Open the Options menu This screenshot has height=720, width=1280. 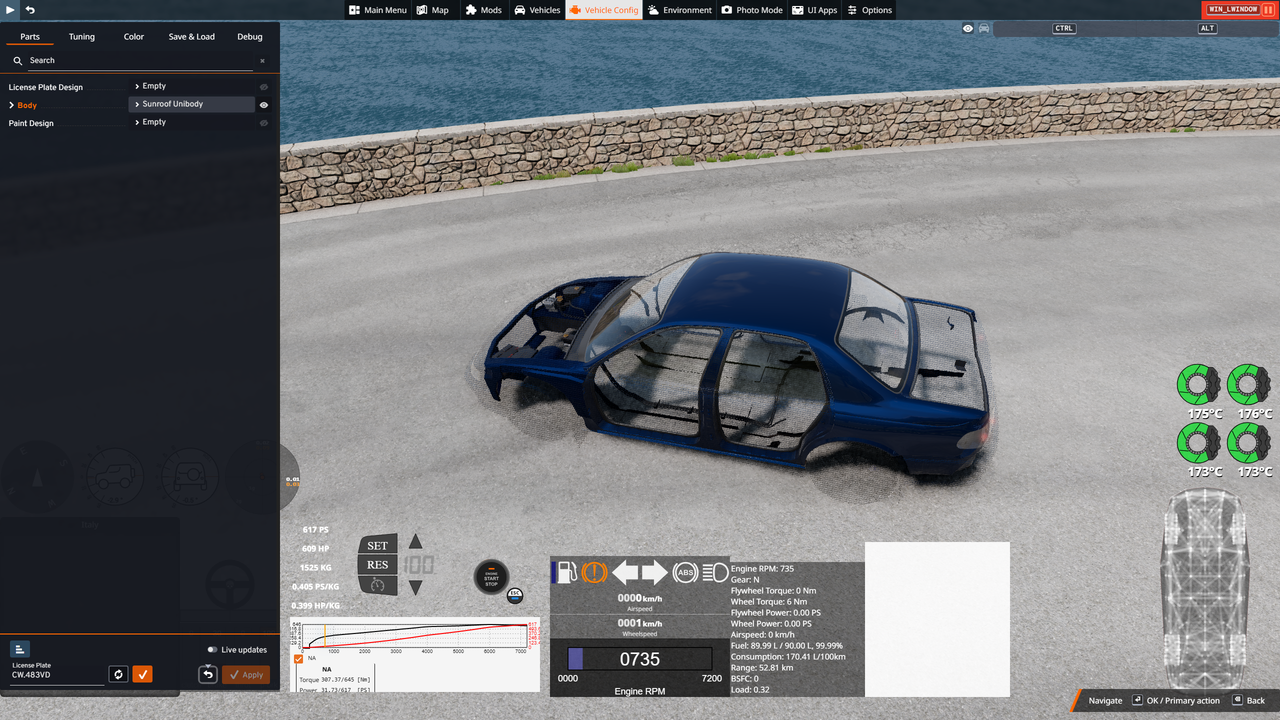tap(869, 10)
